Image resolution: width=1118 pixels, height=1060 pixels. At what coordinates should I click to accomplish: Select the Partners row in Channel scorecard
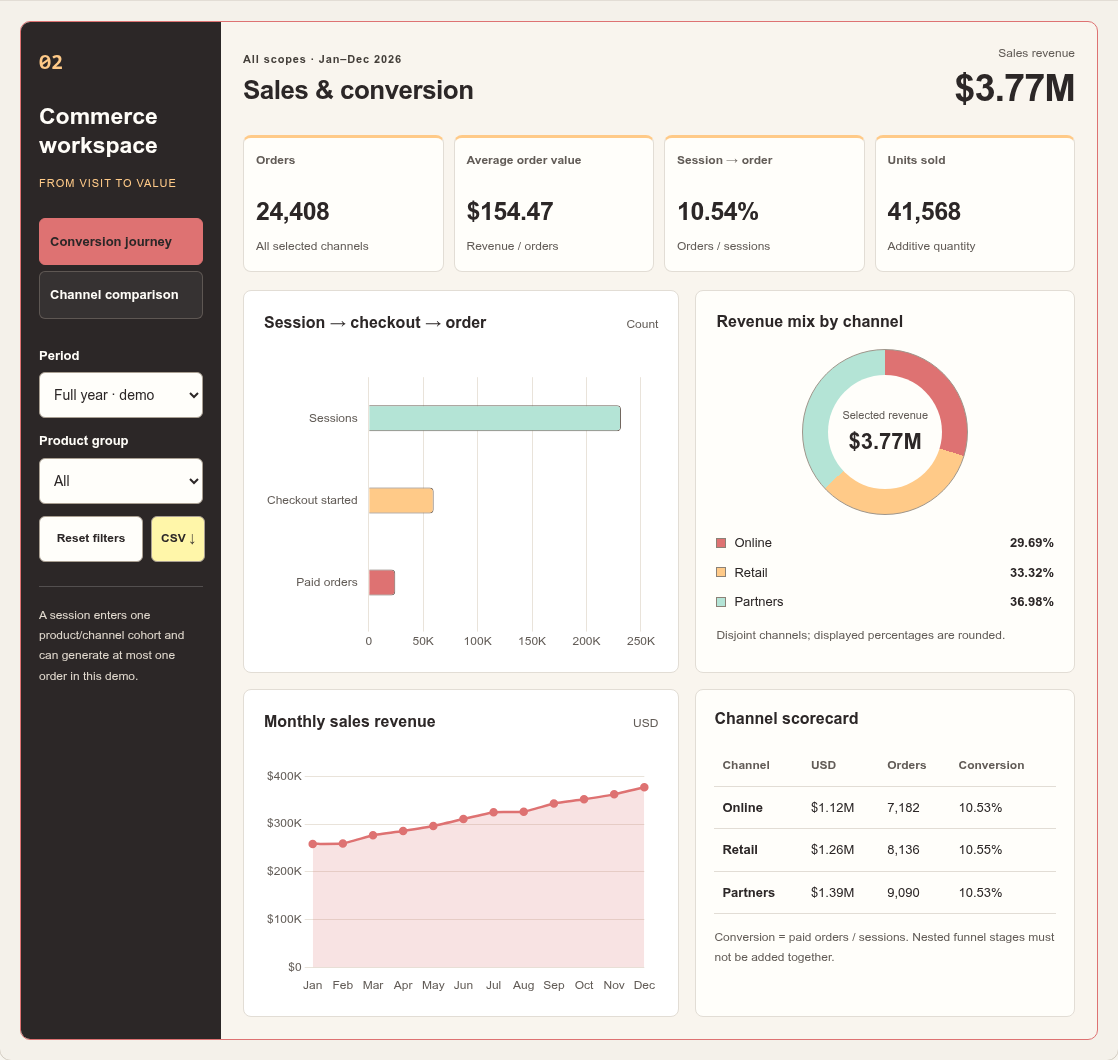click(x=885, y=892)
